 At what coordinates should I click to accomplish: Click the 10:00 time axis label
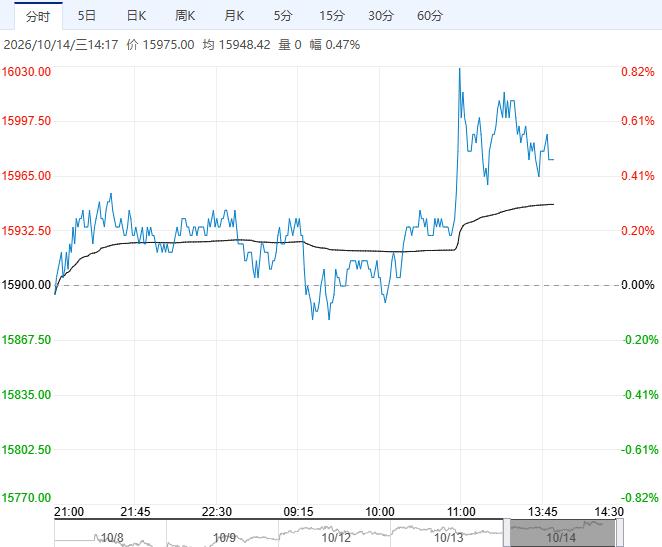click(380, 512)
